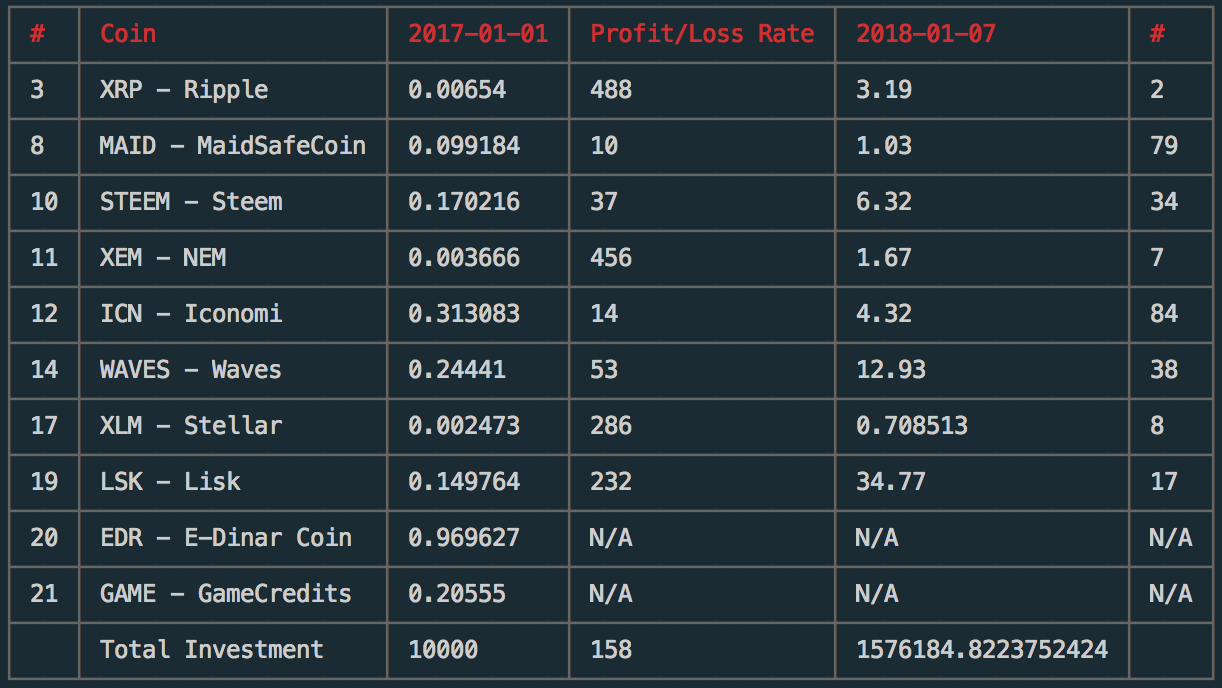The width and height of the screenshot is (1222, 688).
Task: Select the 0.24441 price value
Action: click(457, 370)
